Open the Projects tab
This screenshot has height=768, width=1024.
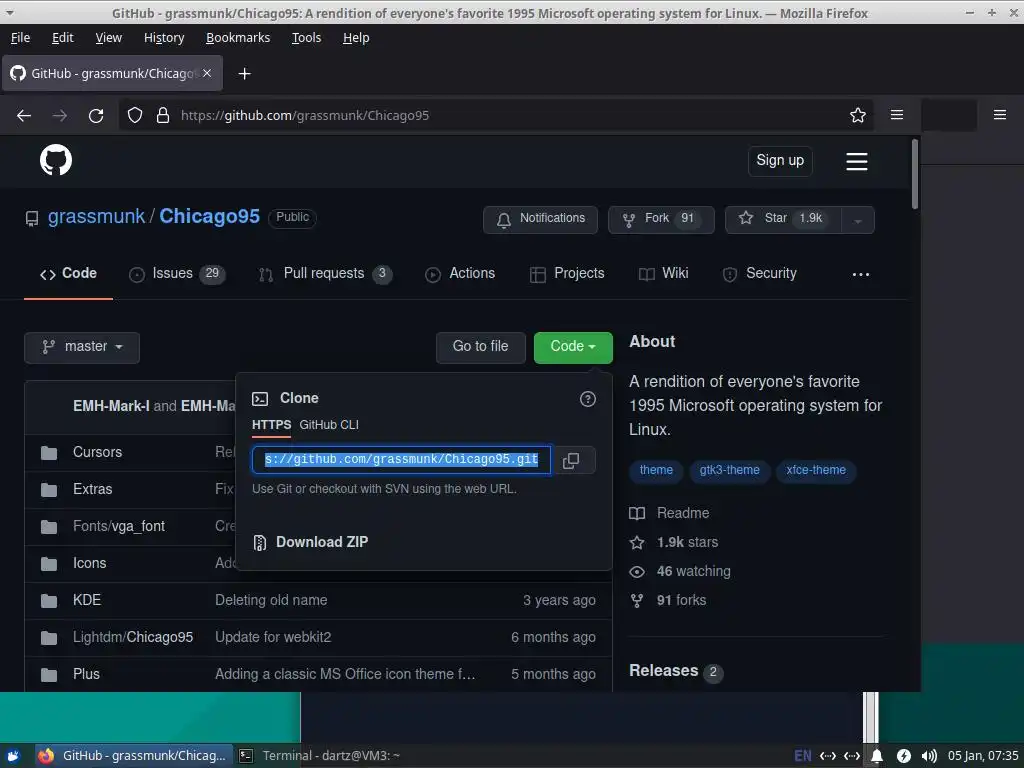567,274
